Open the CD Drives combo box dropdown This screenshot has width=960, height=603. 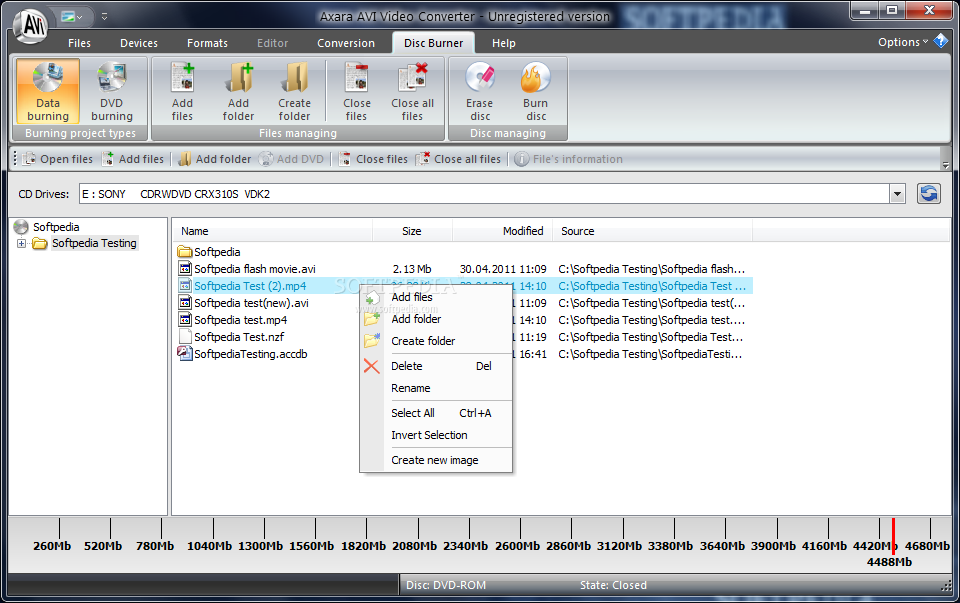(x=898, y=194)
